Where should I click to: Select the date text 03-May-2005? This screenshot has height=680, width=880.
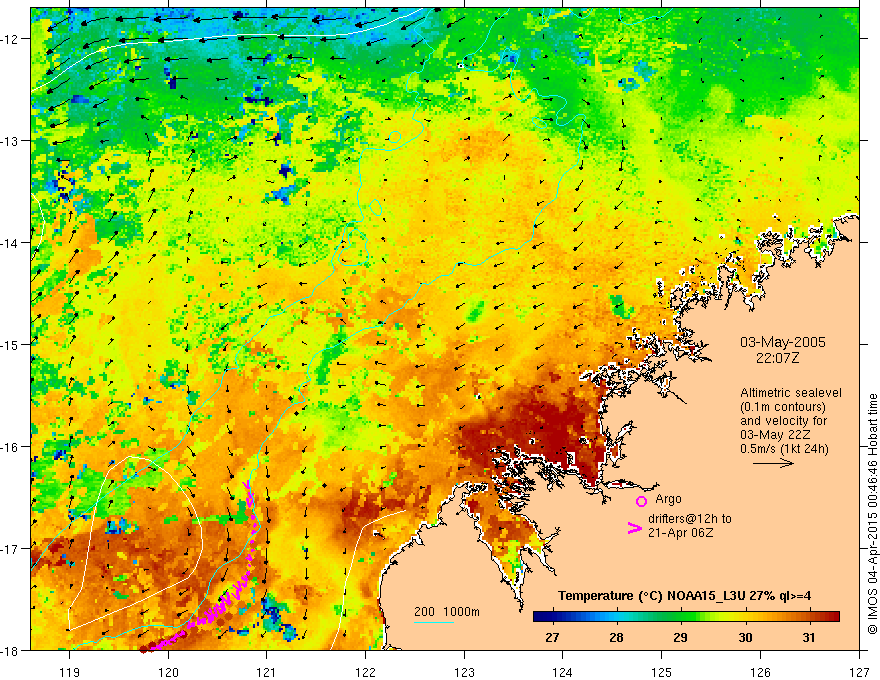coord(782,342)
